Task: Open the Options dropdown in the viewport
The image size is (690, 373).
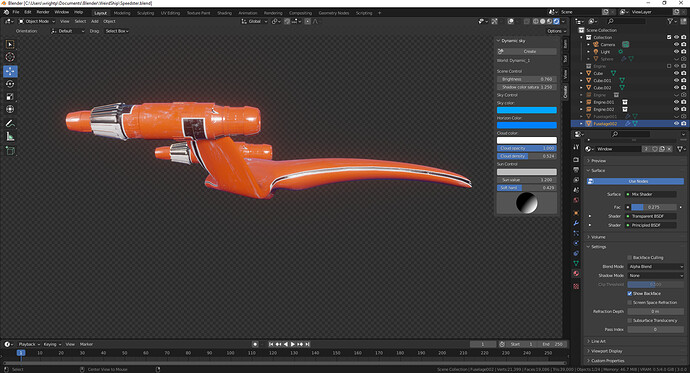Action: pyautogui.click(x=556, y=31)
